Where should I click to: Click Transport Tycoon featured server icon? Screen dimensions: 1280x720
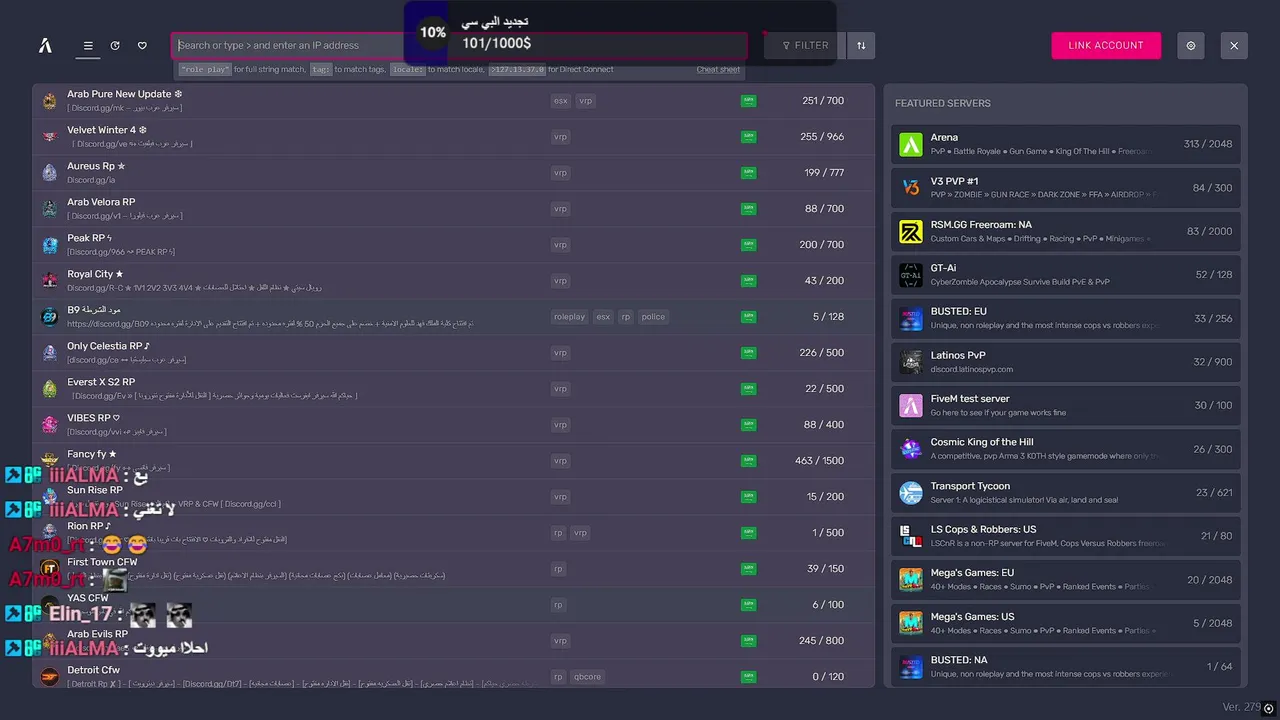click(911, 492)
